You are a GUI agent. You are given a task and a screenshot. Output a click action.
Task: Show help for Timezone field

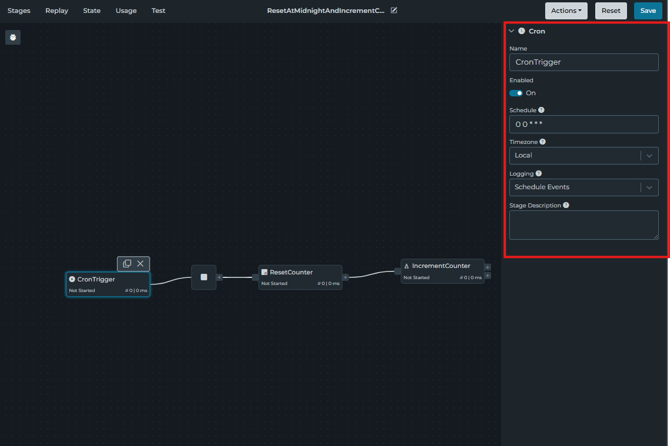pyautogui.click(x=543, y=141)
